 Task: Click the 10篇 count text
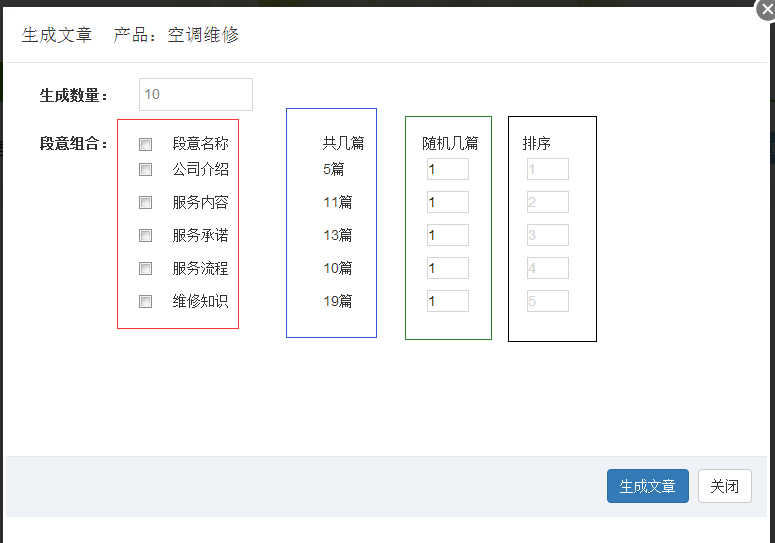click(338, 268)
